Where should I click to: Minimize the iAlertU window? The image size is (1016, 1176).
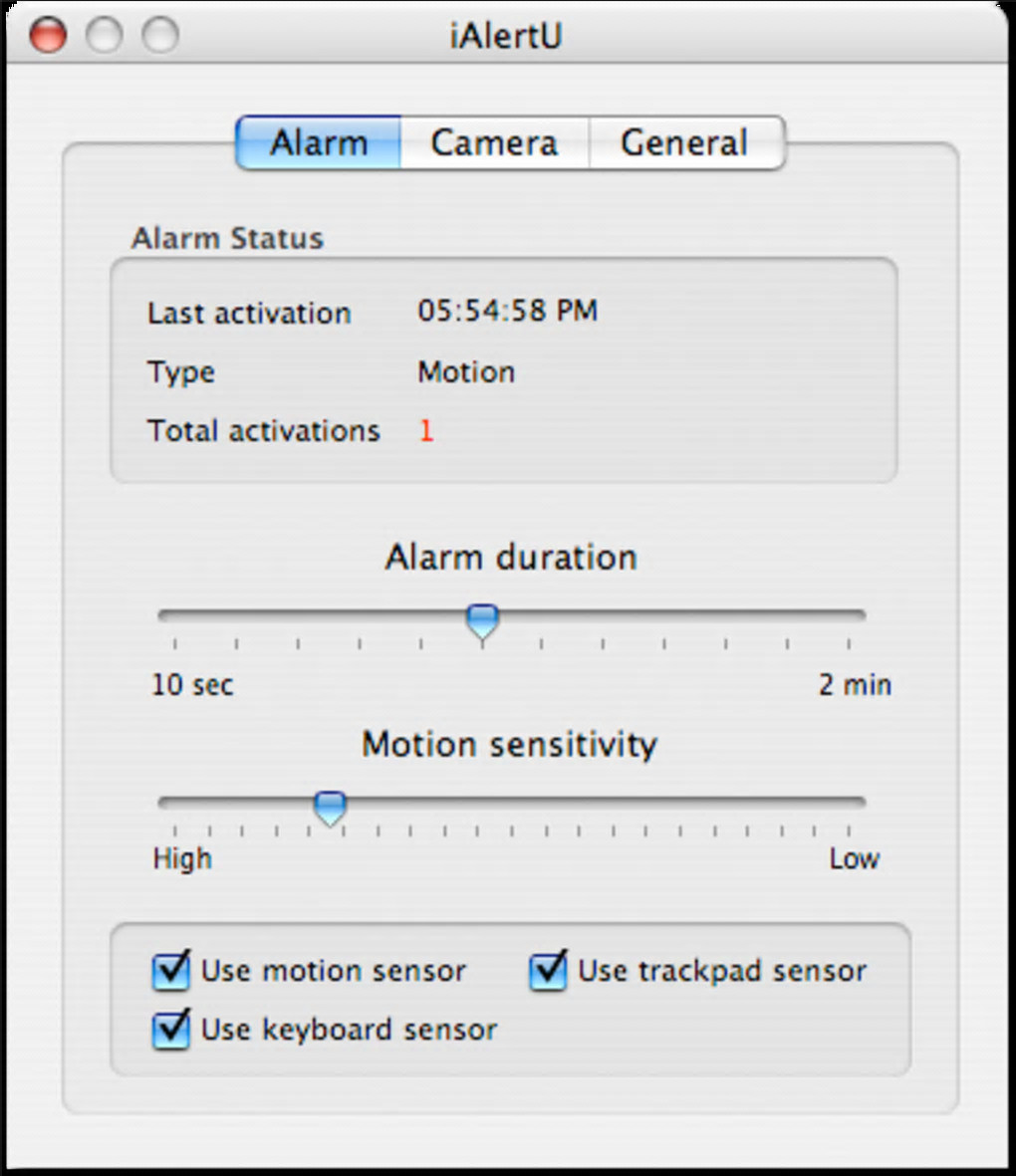(104, 37)
